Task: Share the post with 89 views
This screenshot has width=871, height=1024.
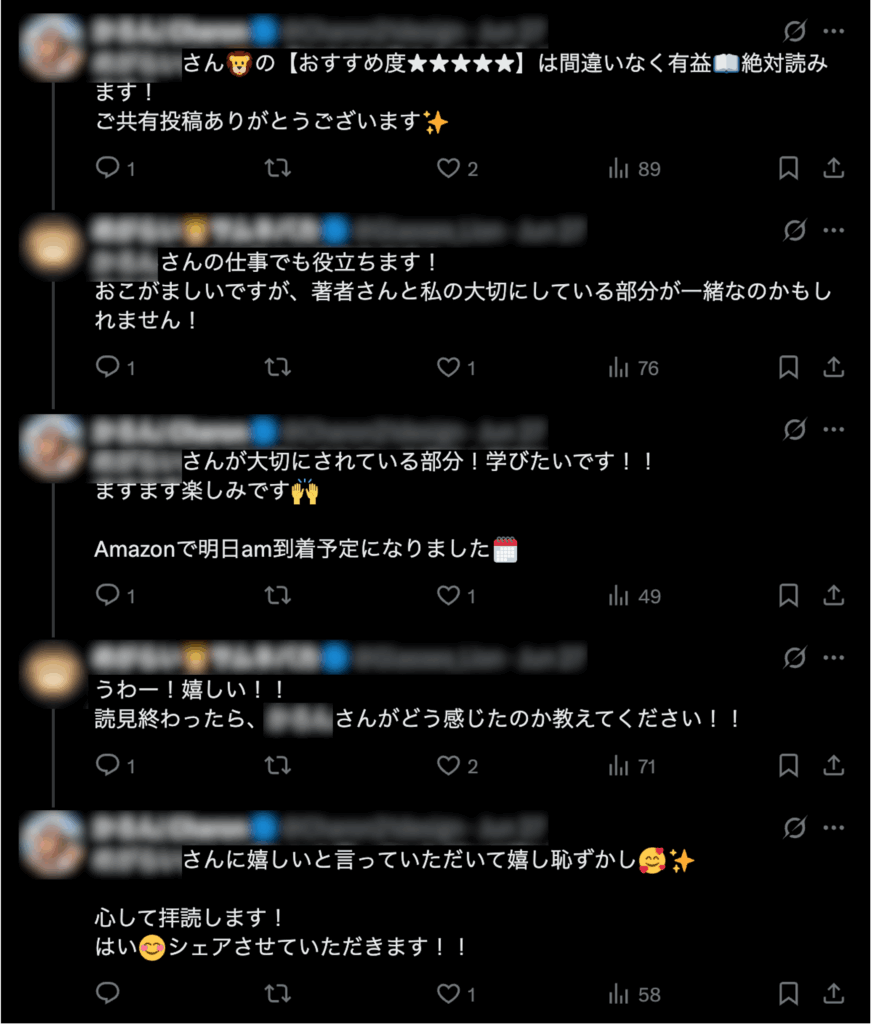Action: (833, 168)
